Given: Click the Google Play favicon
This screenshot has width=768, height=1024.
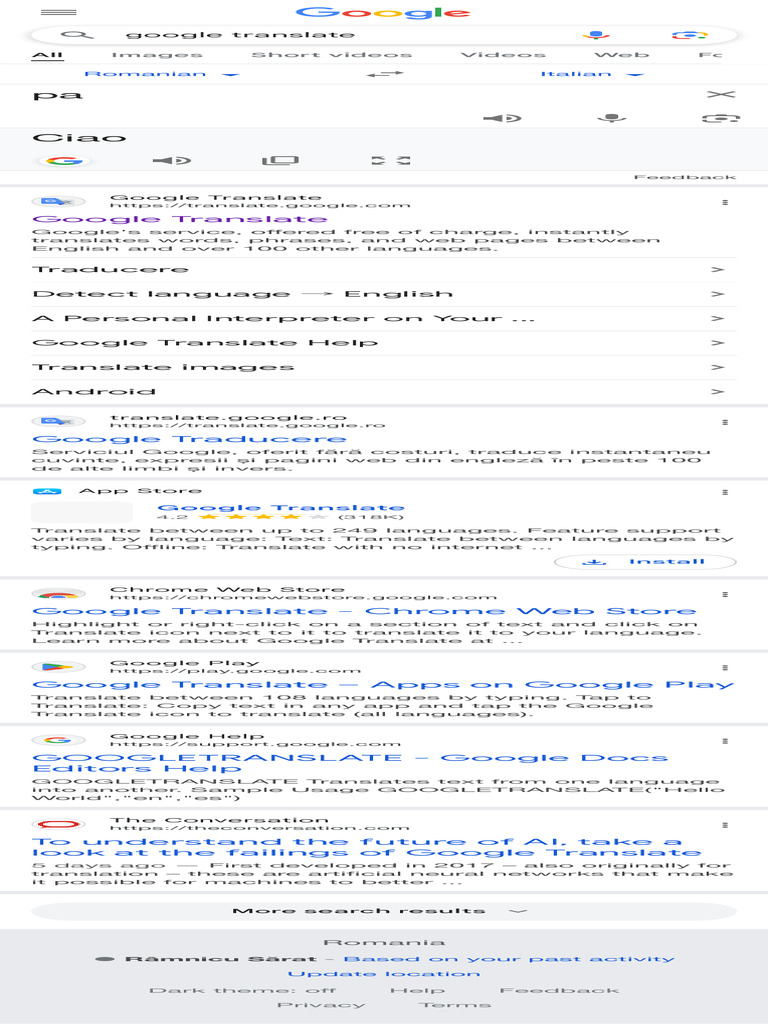Looking at the screenshot, I should (x=58, y=667).
